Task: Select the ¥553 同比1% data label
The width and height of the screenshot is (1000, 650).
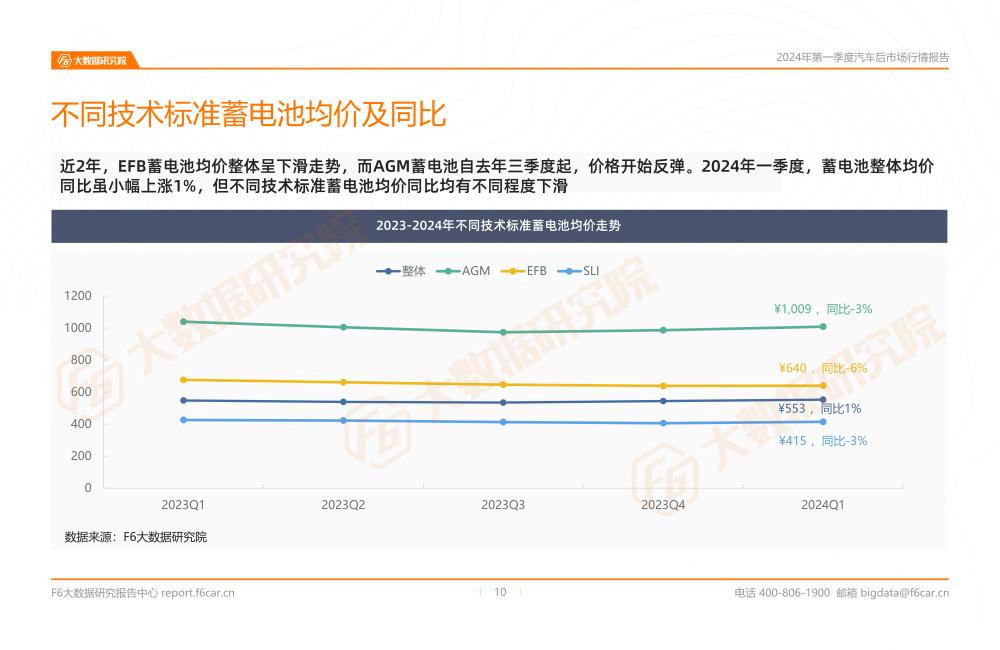Action: (819, 408)
